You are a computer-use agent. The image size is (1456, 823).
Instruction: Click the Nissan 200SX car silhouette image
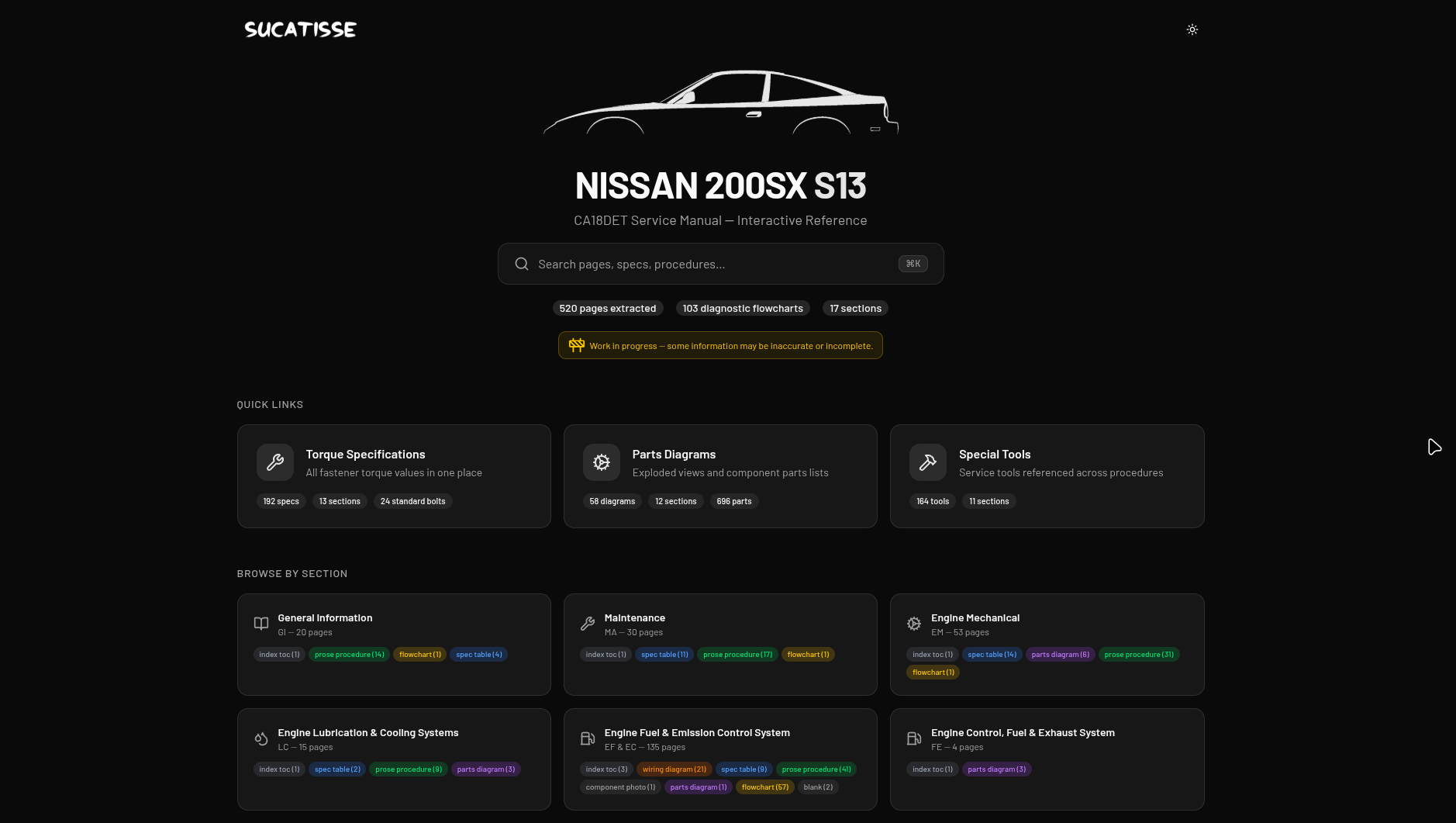(721, 102)
